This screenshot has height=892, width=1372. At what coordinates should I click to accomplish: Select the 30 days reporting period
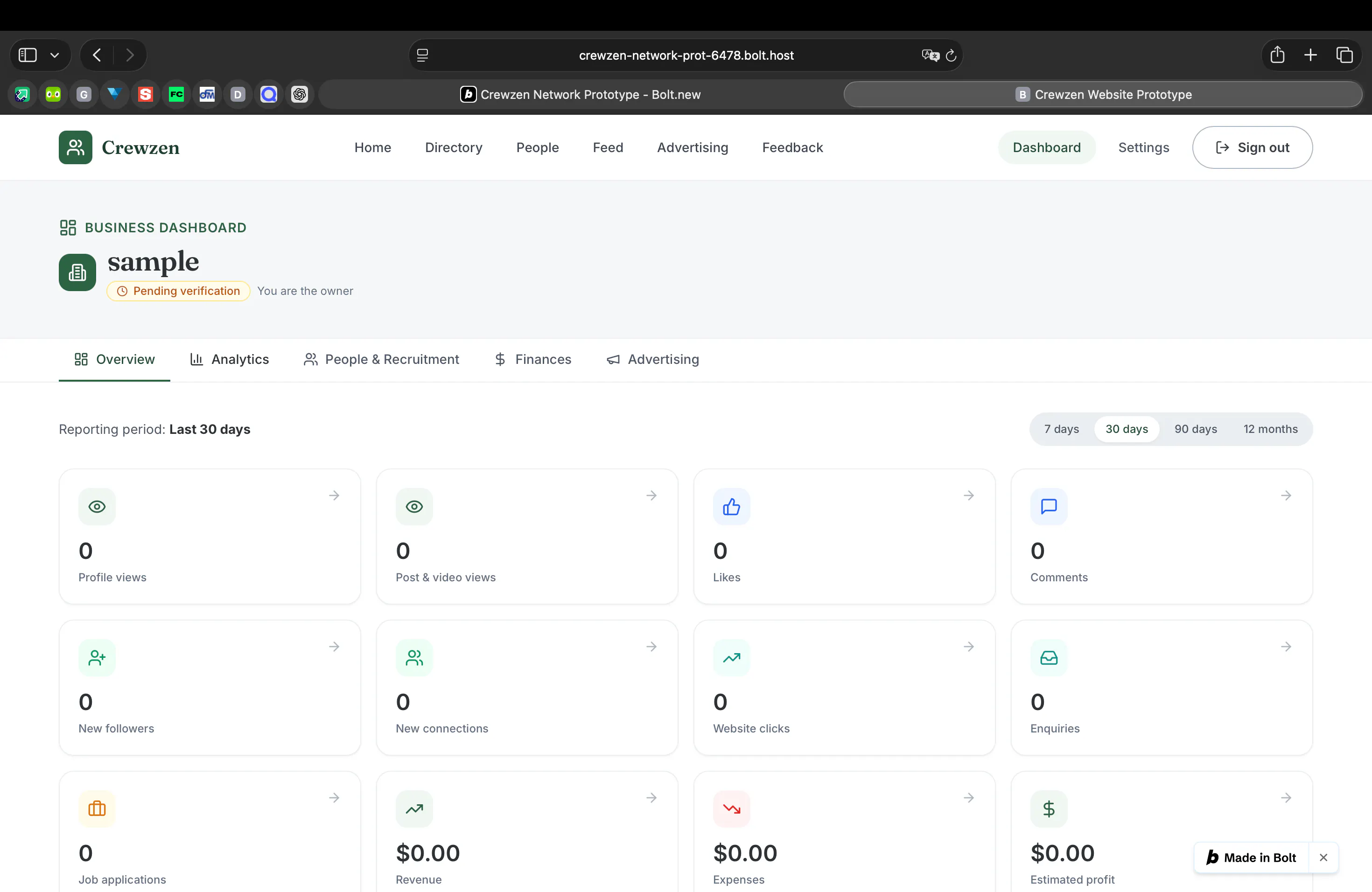click(x=1127, y=429)
